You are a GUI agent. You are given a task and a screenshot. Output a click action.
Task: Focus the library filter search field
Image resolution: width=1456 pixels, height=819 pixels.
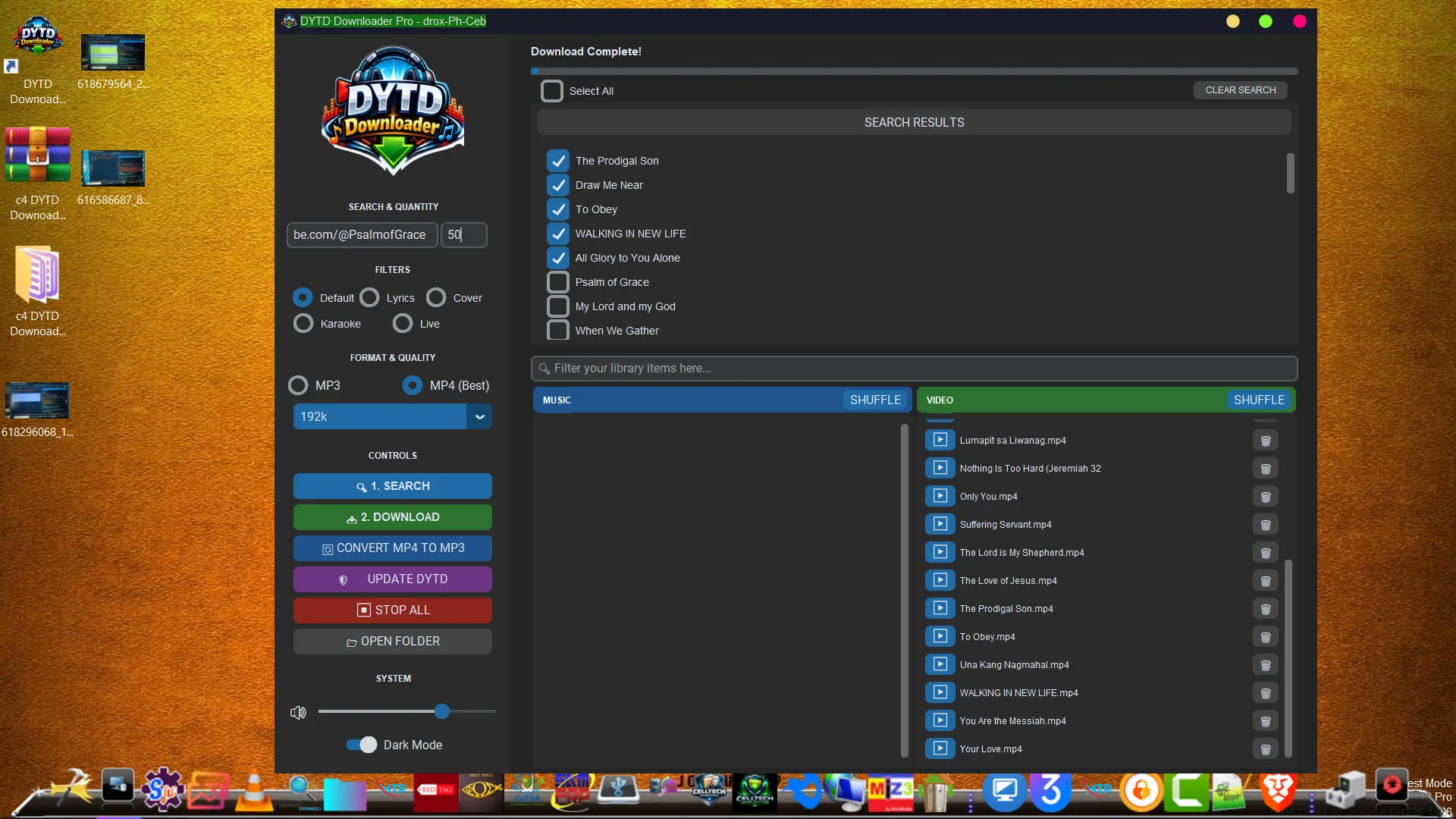(914, 369)
